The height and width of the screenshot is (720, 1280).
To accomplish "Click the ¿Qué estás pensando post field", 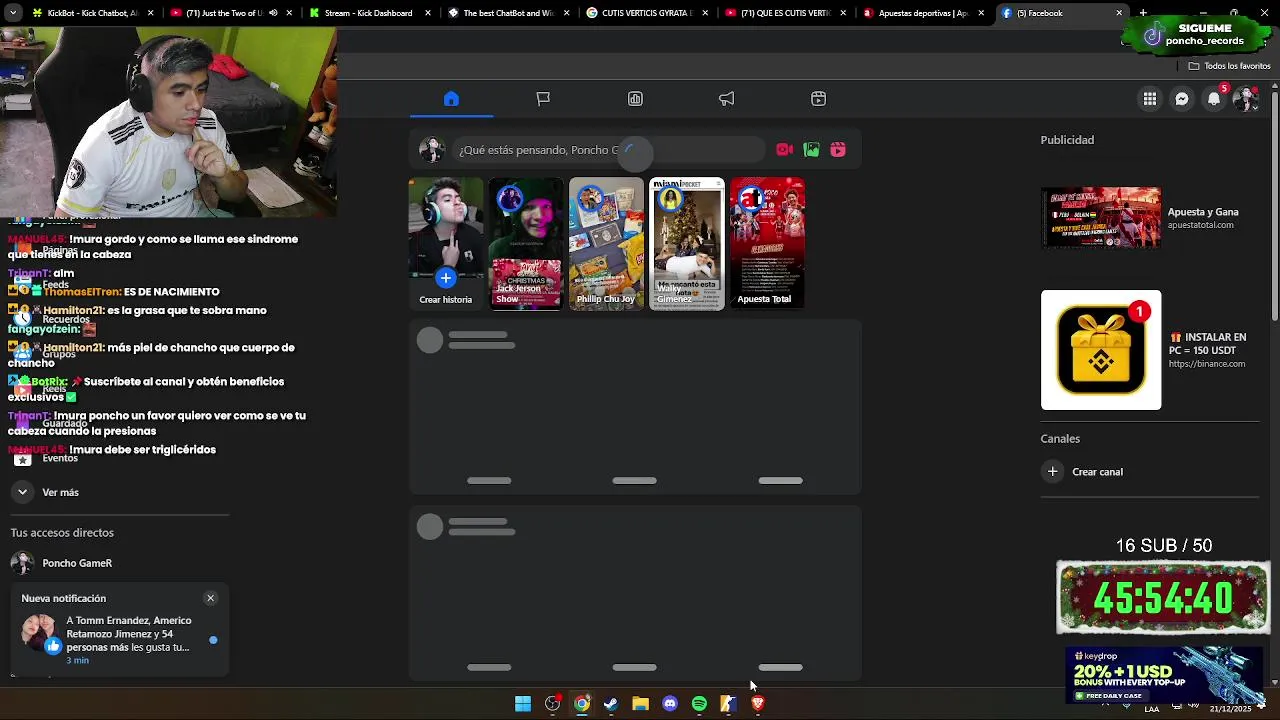I will [x=610, y=150].
